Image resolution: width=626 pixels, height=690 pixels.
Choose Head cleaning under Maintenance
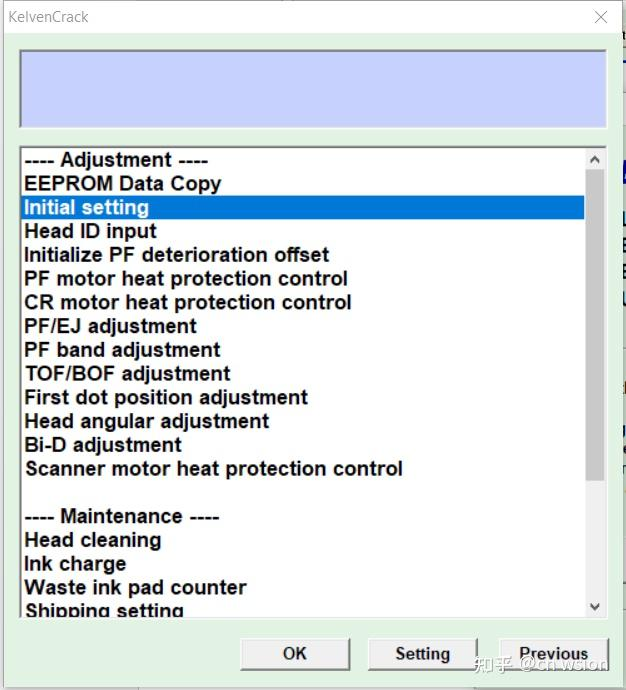tap(92, 540)
